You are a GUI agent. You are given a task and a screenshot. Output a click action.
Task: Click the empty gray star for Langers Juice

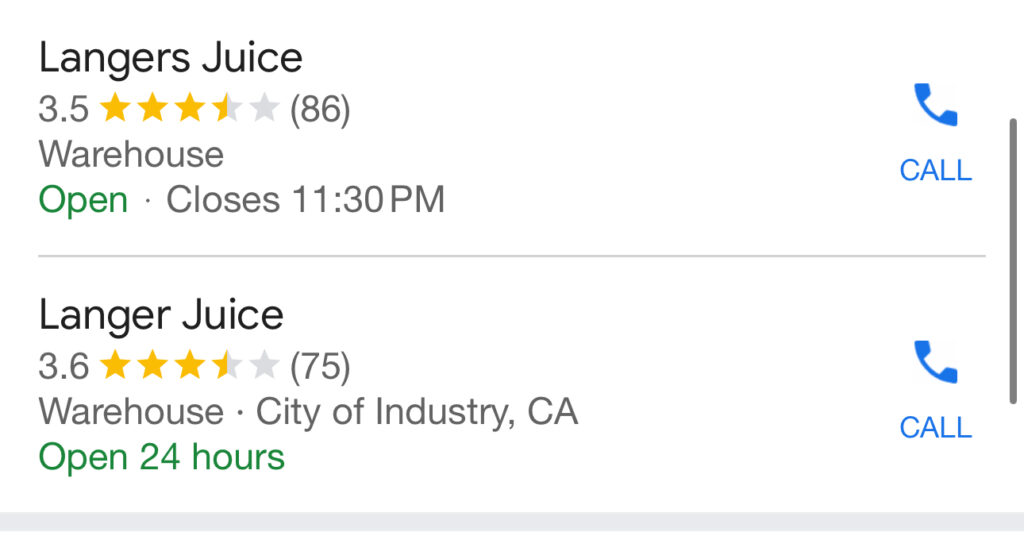pyautogui.click(x=264, y=109)
